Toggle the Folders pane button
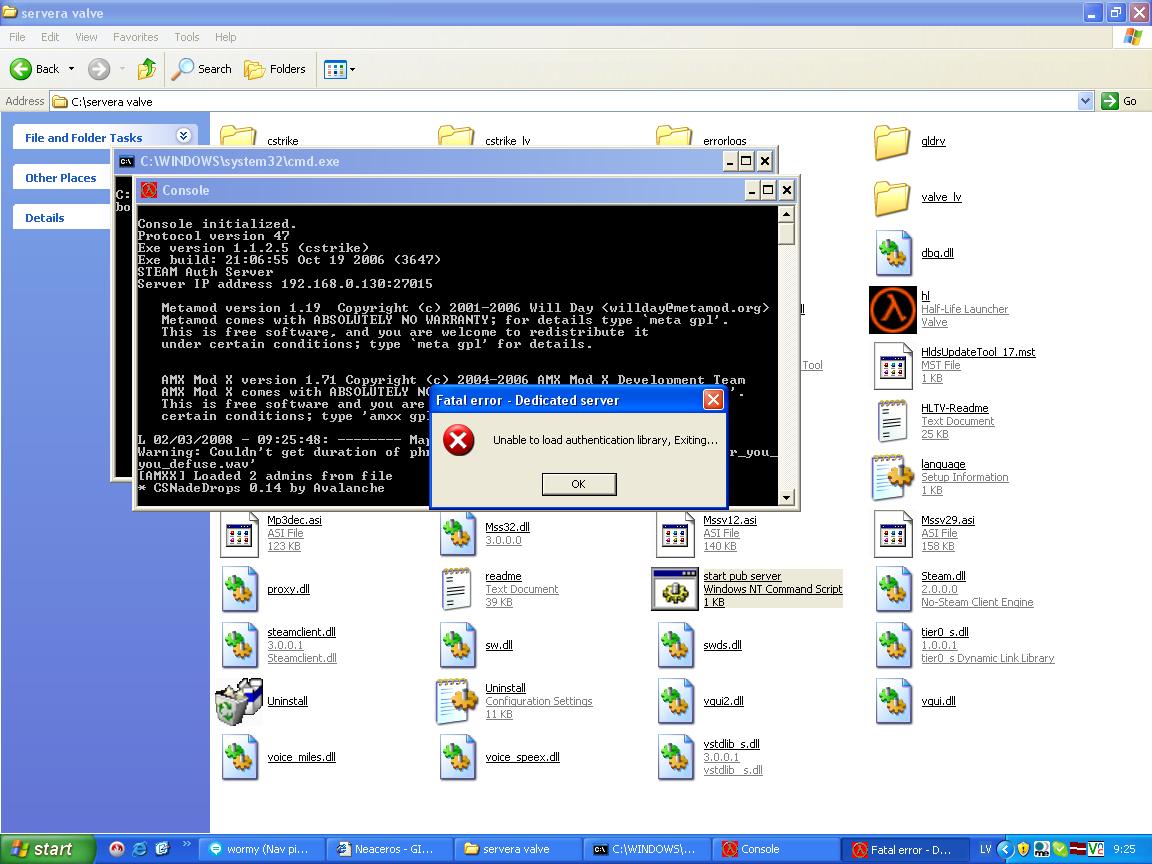Viewport: 1152px width, 864px height. (x=275, y=69)
